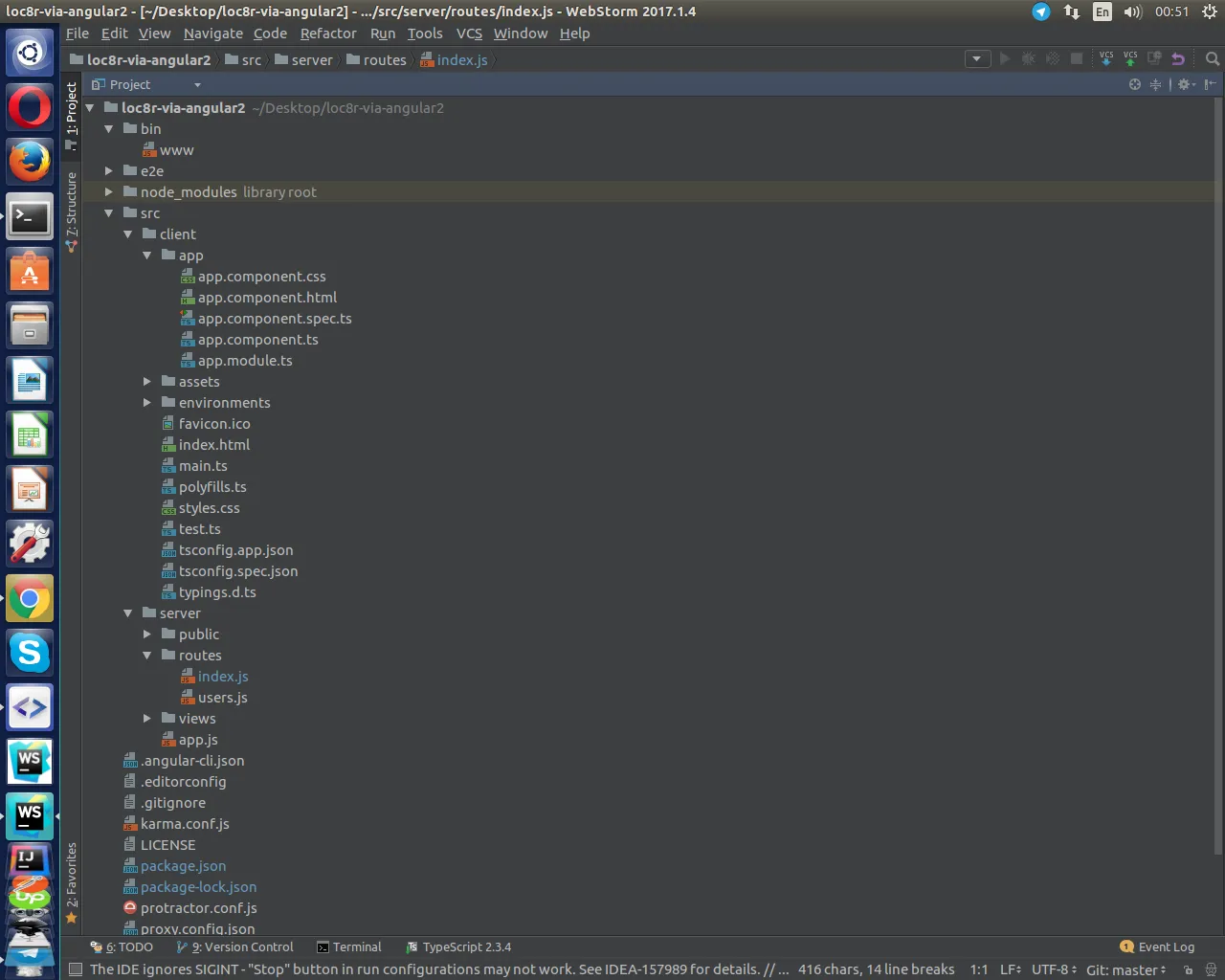Screen dimensions: 1225x980
Task: Collapse the loc8r-via-angular2 root folder
Action: point(90,108)
